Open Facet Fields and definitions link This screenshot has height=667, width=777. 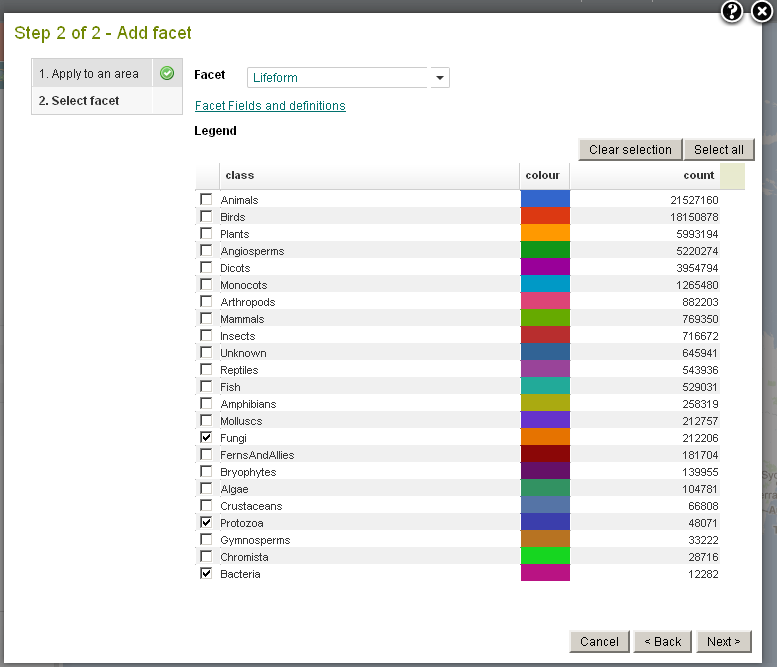270,106
